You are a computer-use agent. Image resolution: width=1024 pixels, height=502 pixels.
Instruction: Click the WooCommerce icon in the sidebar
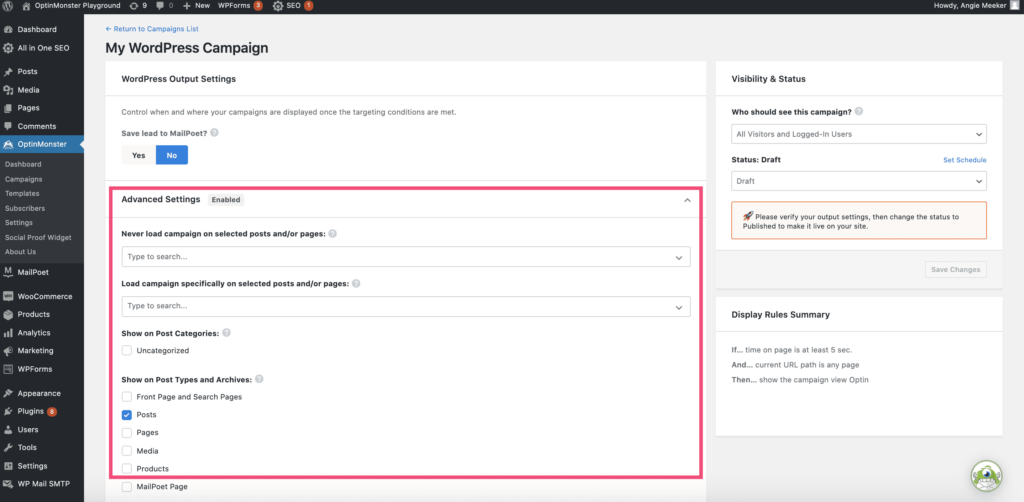(8, 296)
